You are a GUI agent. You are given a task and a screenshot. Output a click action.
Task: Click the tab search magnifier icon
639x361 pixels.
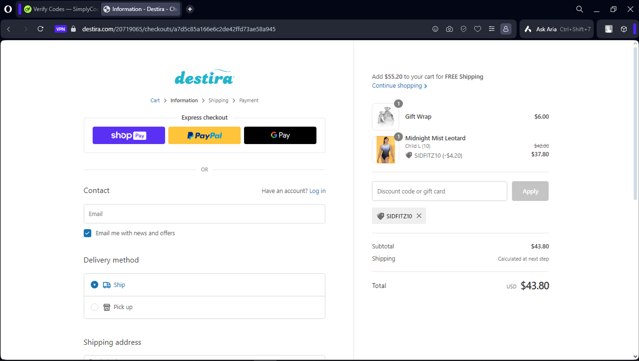[x=579, y=9]
